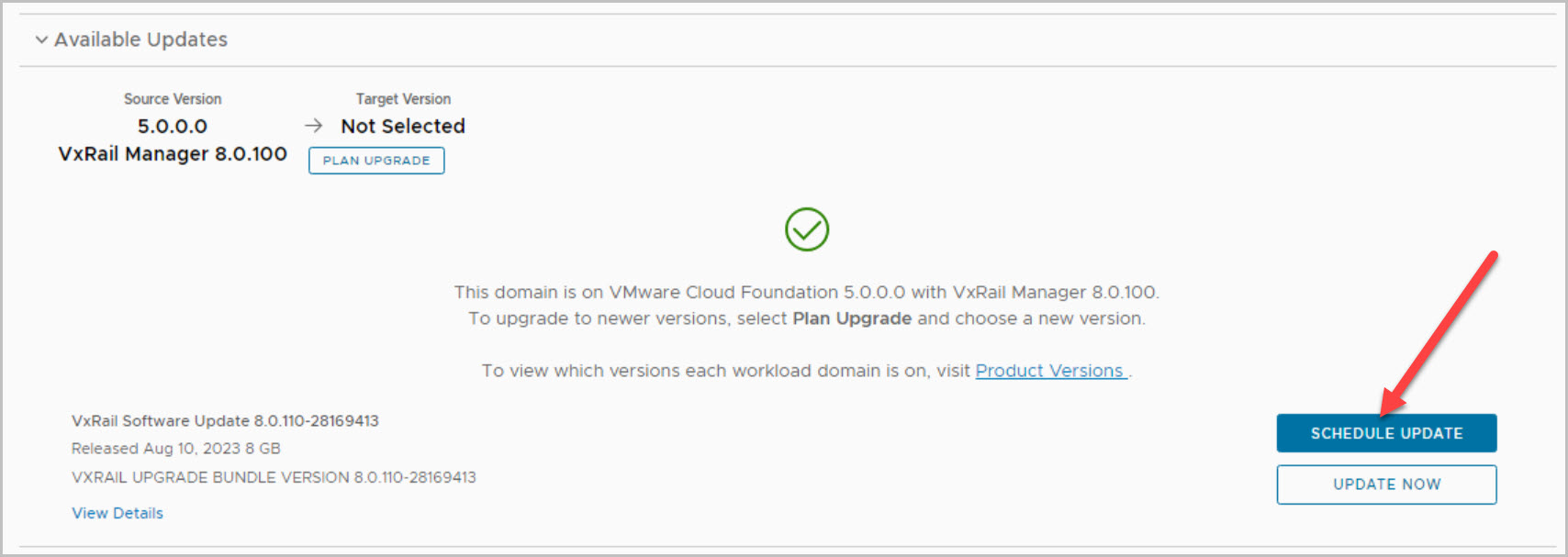Click the VxRail Manager 8.0.100 text
Image resolution: width=1568 pixels, height=557 pixels.
pyautogui.click(x=173, y=154)
